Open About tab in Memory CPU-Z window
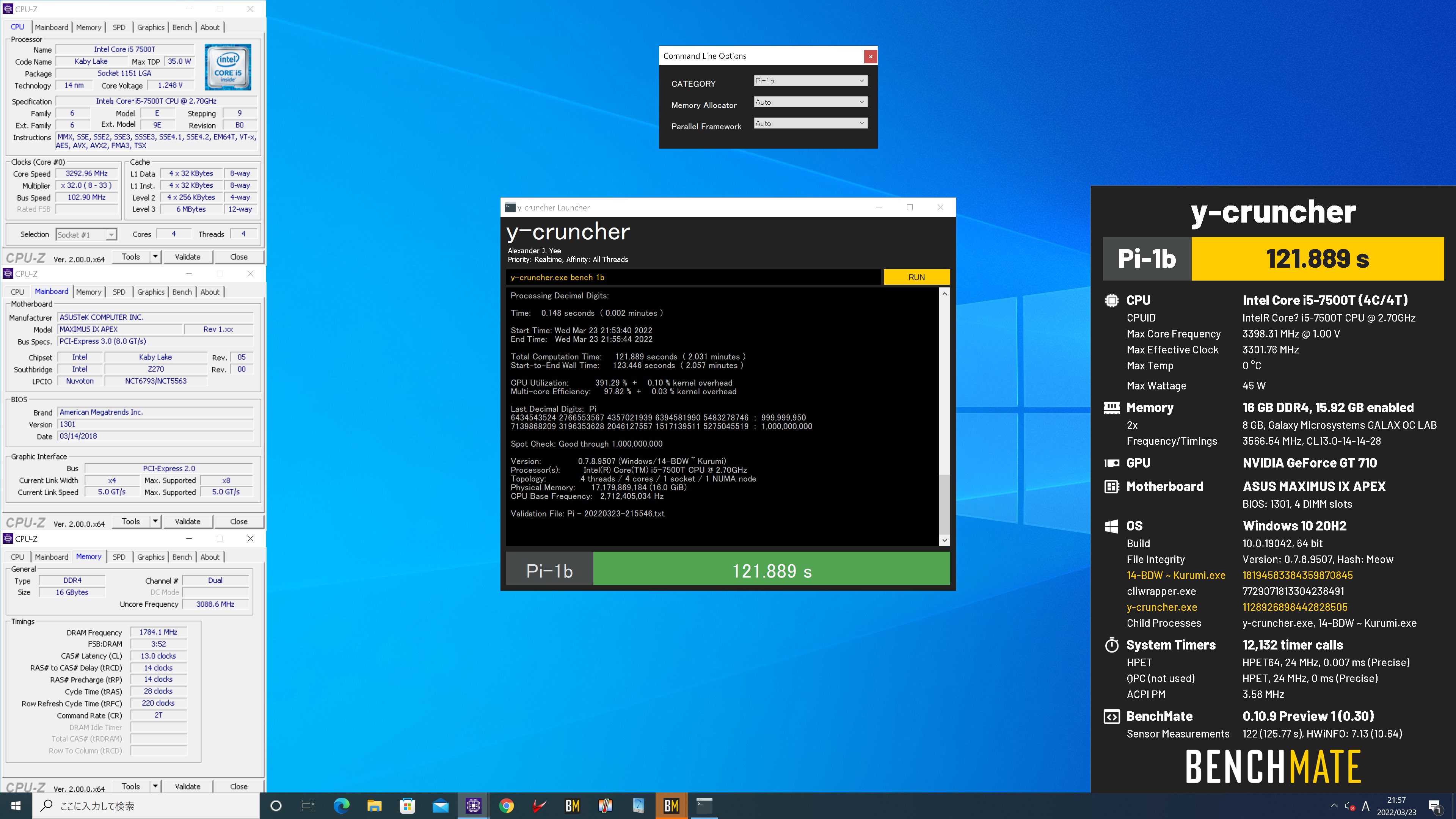Image resolution: width=1456 pixels, height=819 pixels. pos(210,557)
